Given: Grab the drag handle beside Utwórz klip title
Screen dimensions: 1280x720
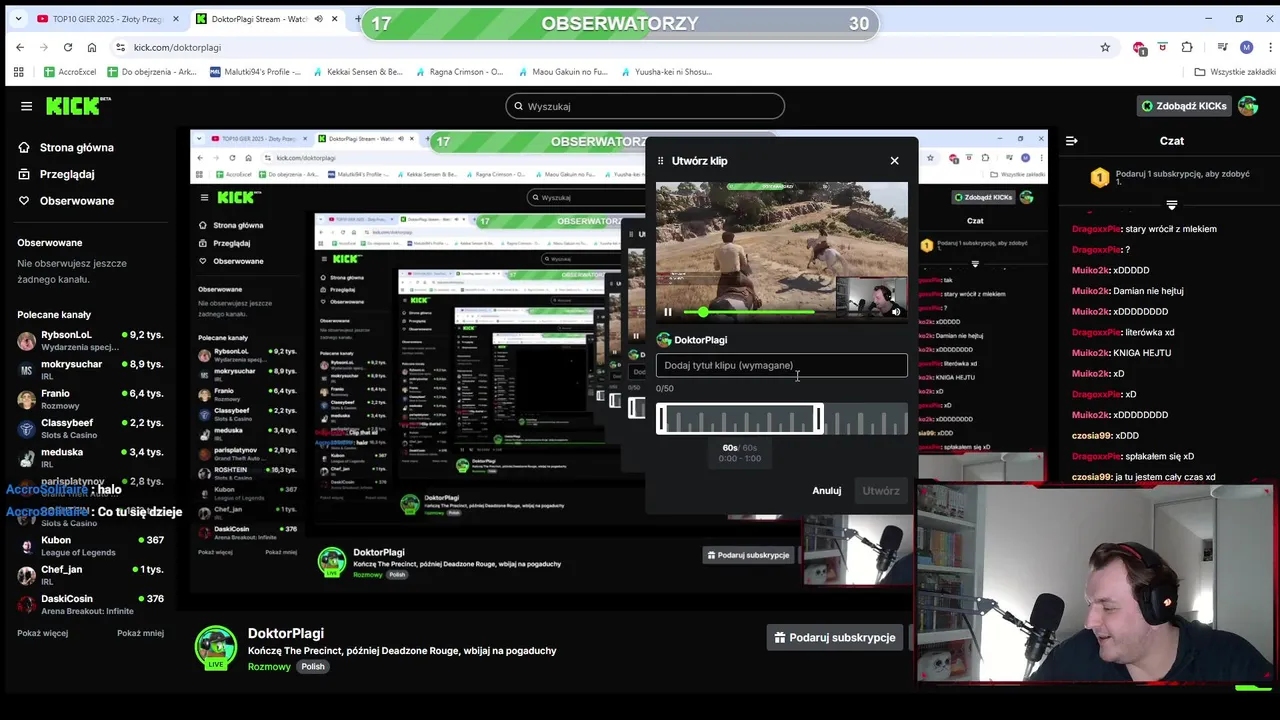Looking at the screenshot, I should pyautogui.click(x=660, y=161).
